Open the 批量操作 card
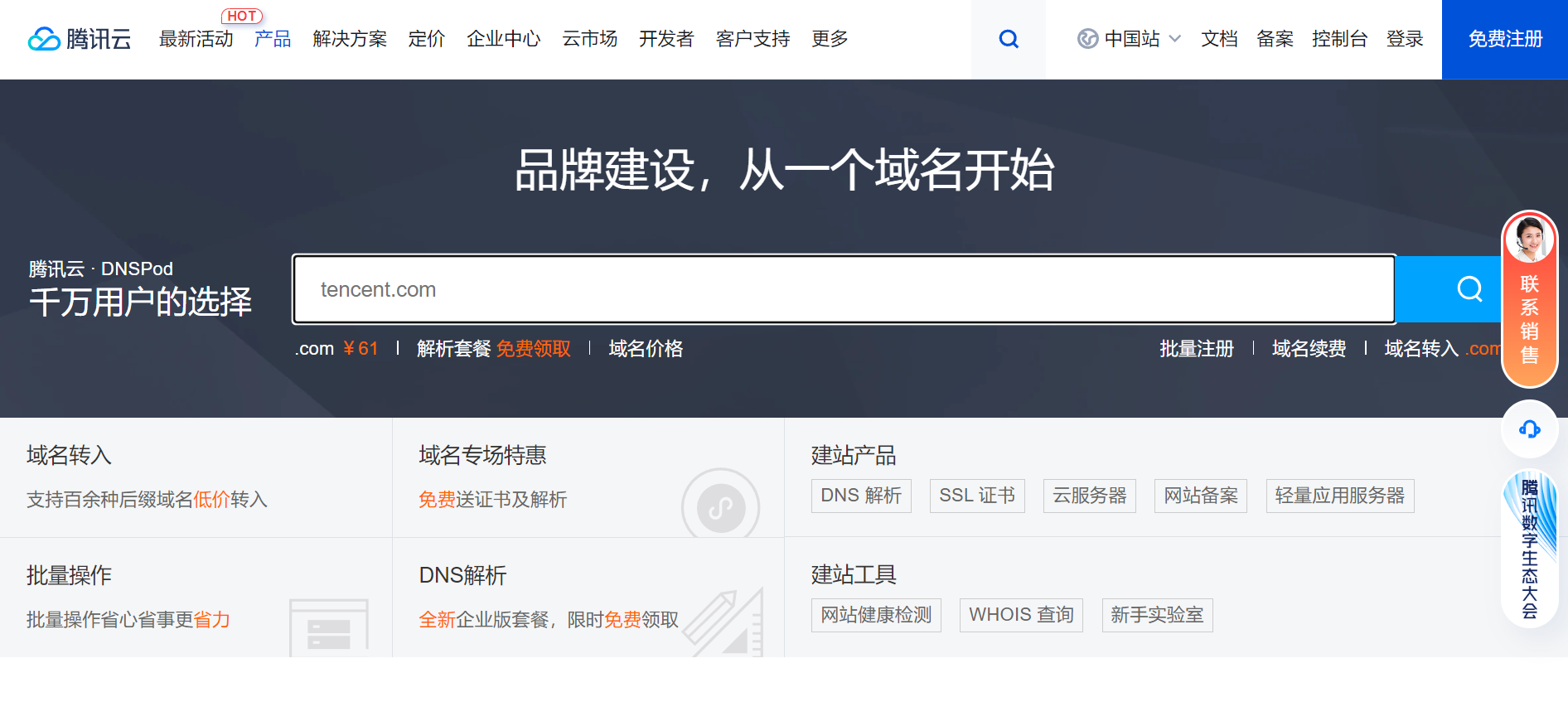 coord(196,598)
